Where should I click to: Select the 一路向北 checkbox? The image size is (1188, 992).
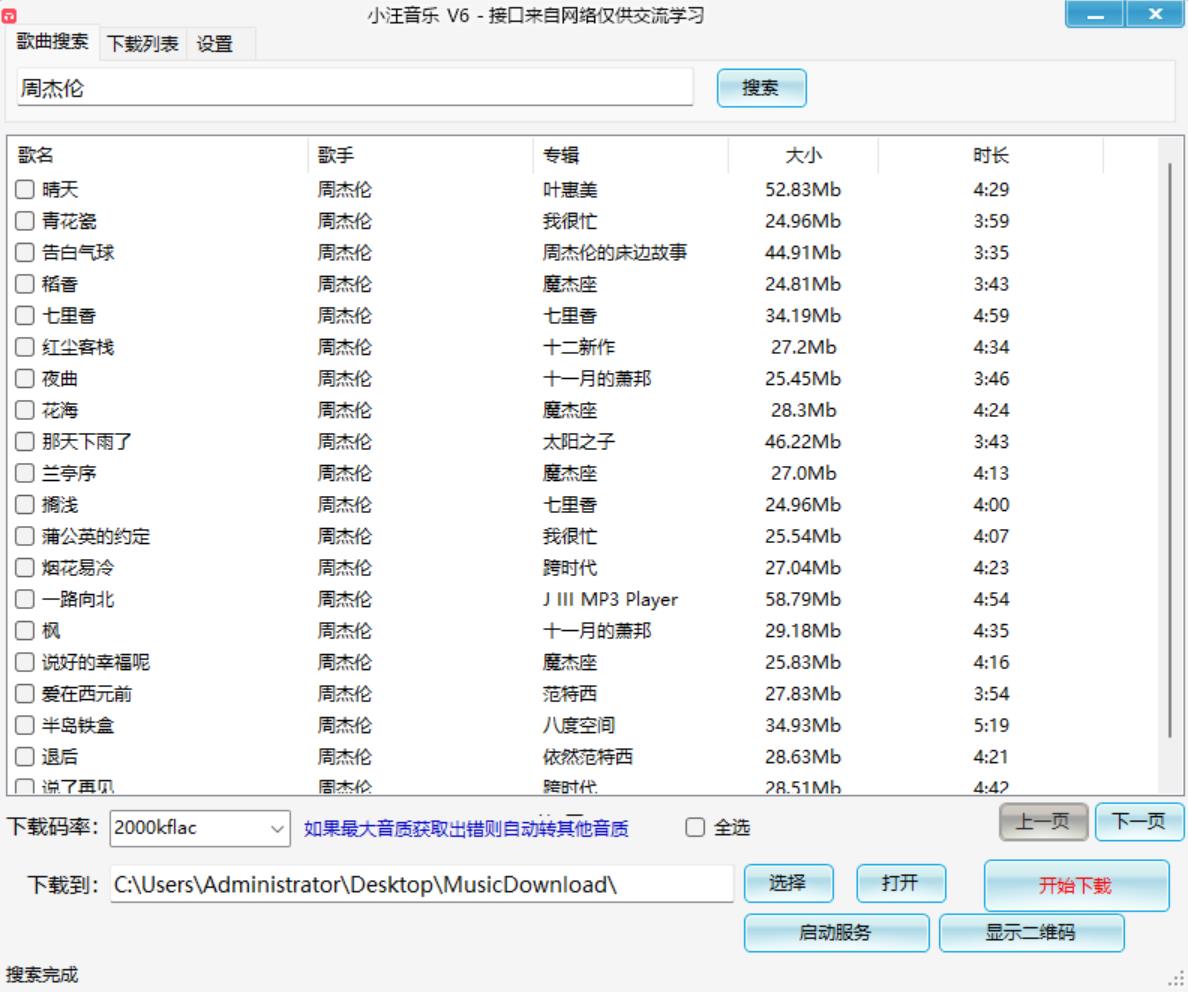pos(25,599)
